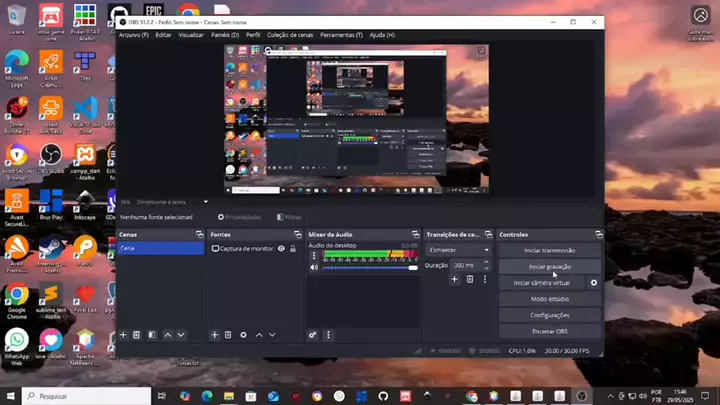Add a new scene with the plus icon
This screenshot has height=405, width=720.
click(x=123, y=335)
